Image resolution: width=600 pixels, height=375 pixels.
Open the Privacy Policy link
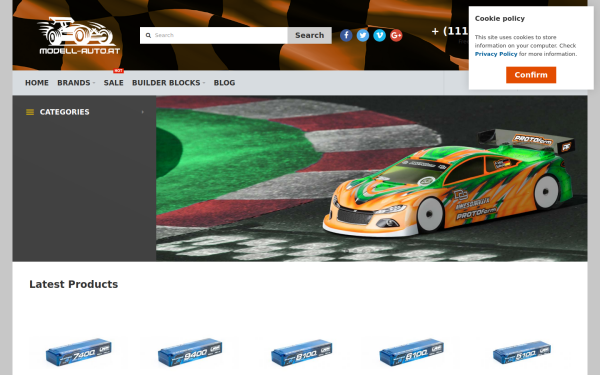[496, 54]
